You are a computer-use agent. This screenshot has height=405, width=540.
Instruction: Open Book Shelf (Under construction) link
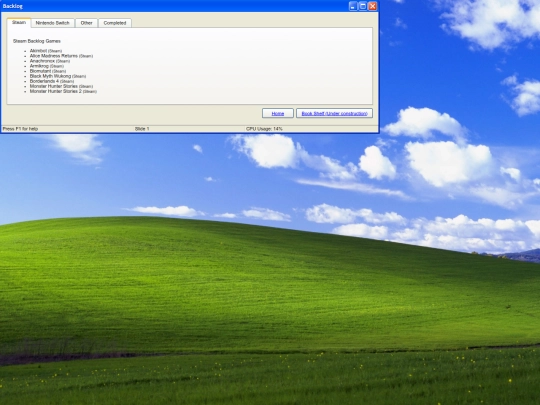(x=334, y=113)
